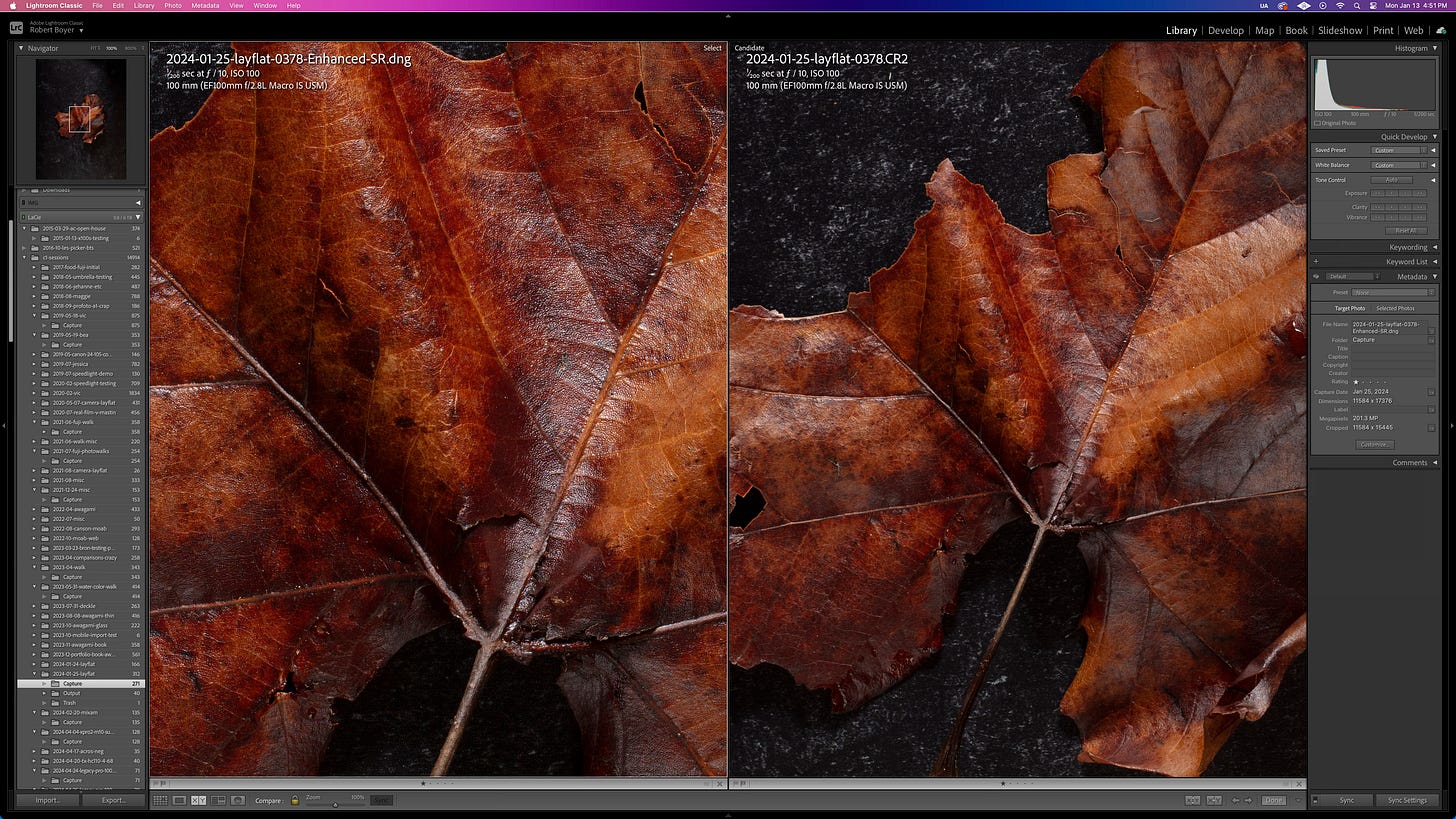Select the Survey view icon
This screenshot has height=819, width=1456.
(218, 800)
